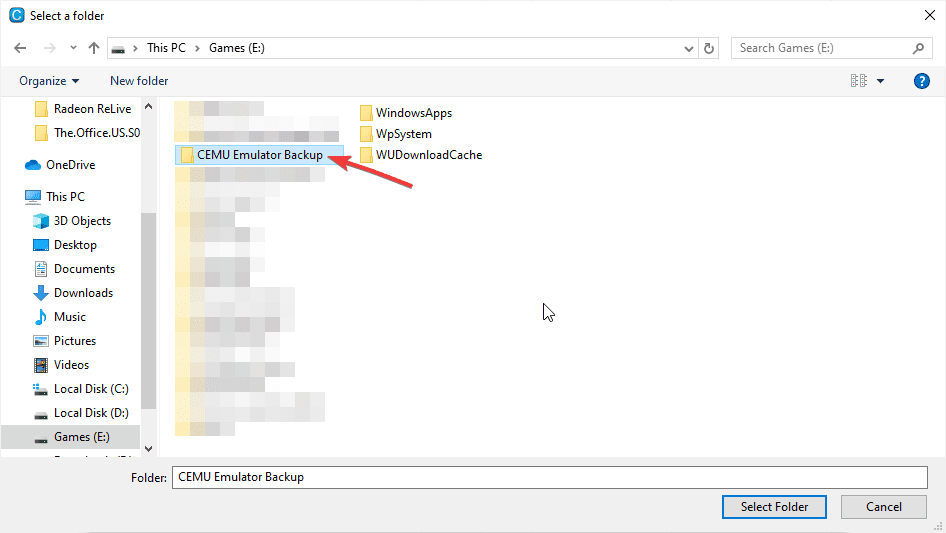This screenshot has width=946, height=533.
Task: Select the WUDownloadCache folder
Action: [x=428, y=155]
